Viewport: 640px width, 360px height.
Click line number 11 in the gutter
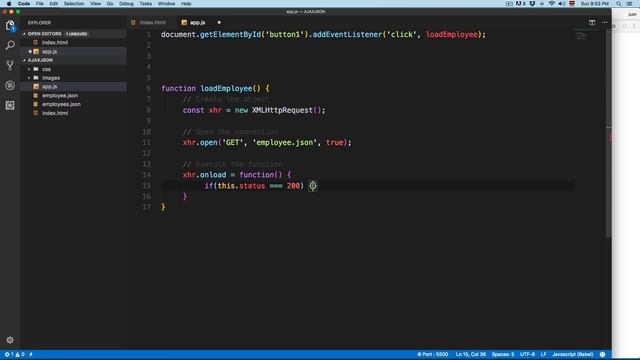click(147, 142)
